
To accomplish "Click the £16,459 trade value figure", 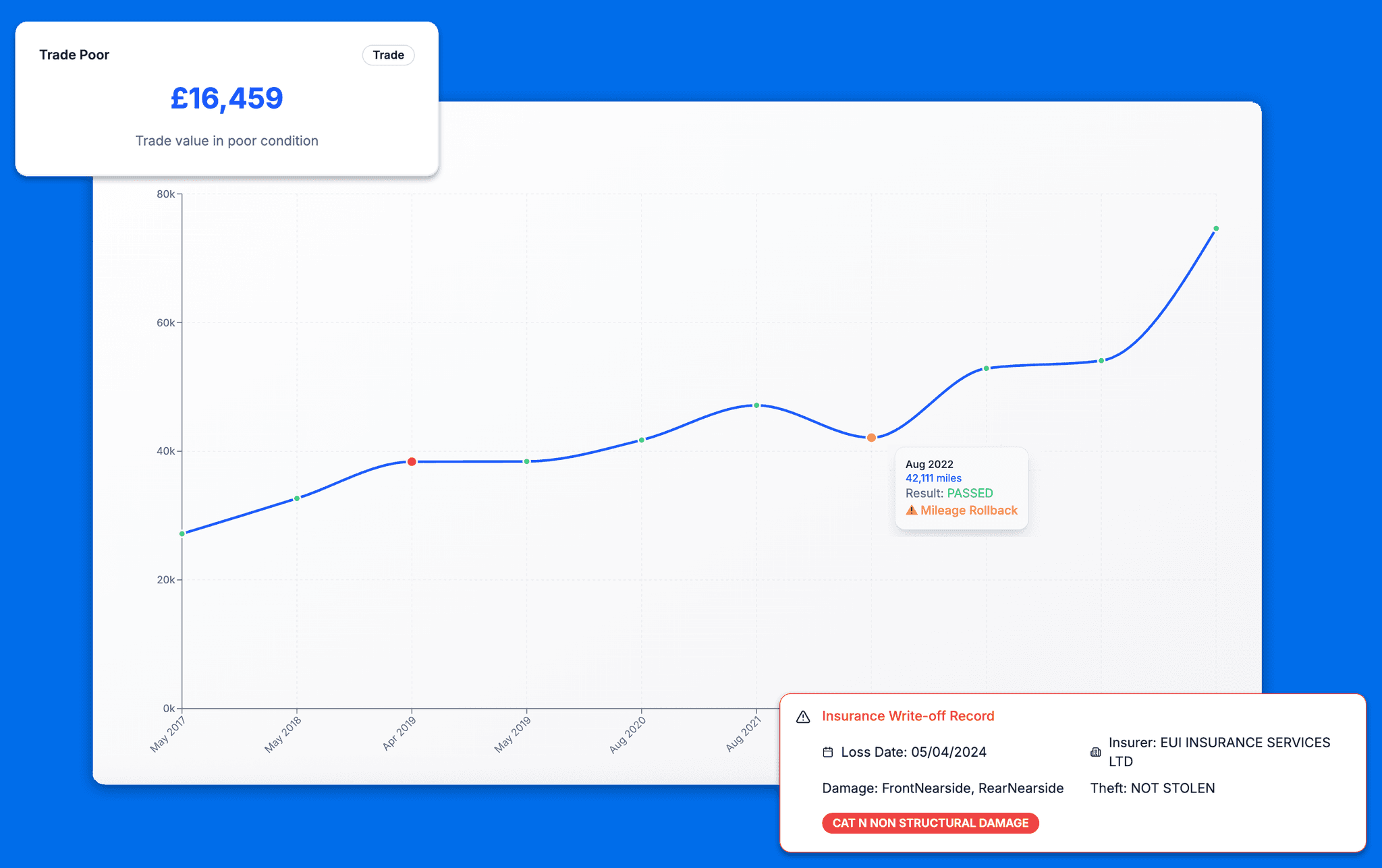I will pyautogui.click(x=227, y=98).
